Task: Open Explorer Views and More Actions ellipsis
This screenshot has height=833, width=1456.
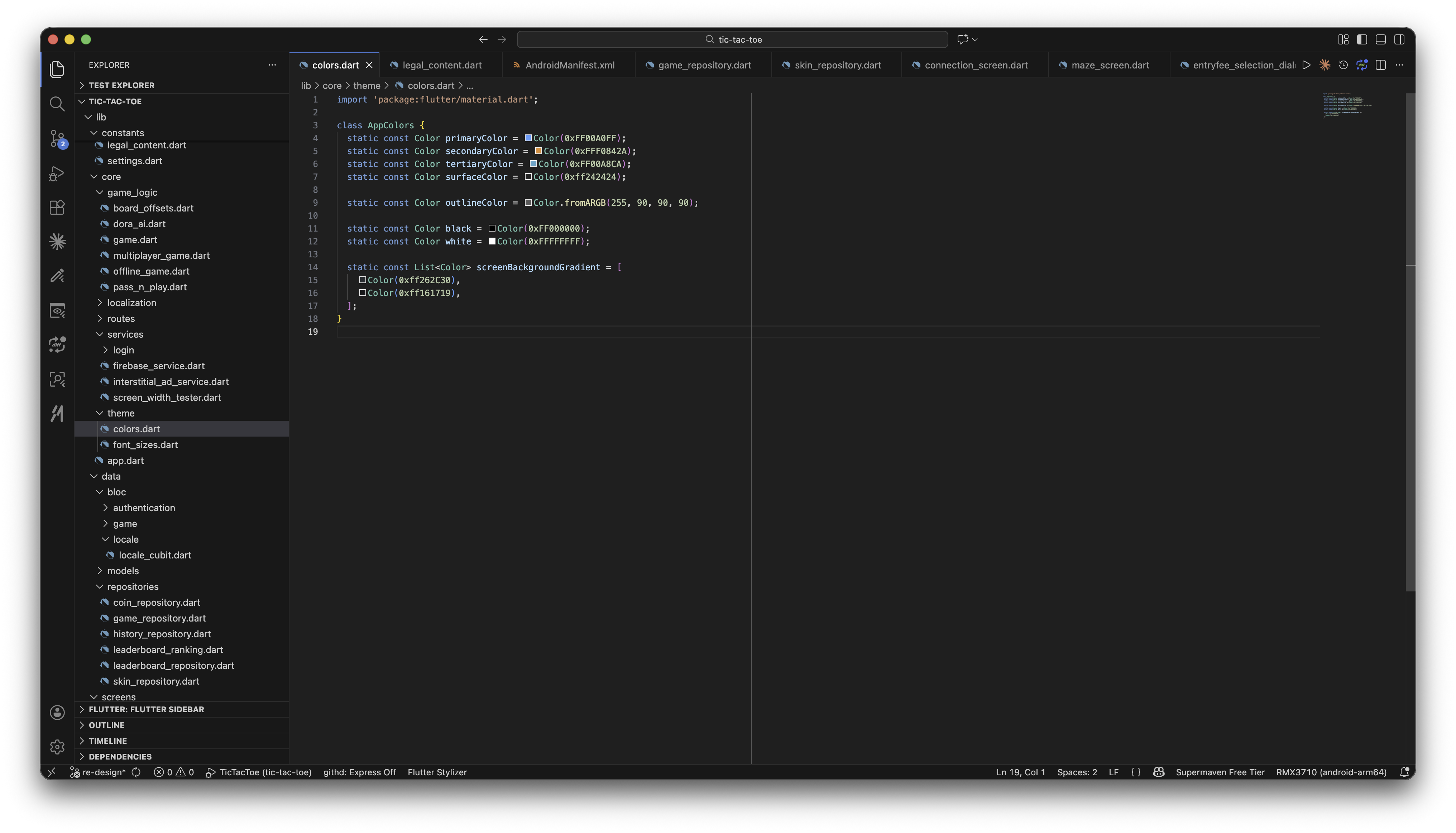Action: (x=272, y=65)
